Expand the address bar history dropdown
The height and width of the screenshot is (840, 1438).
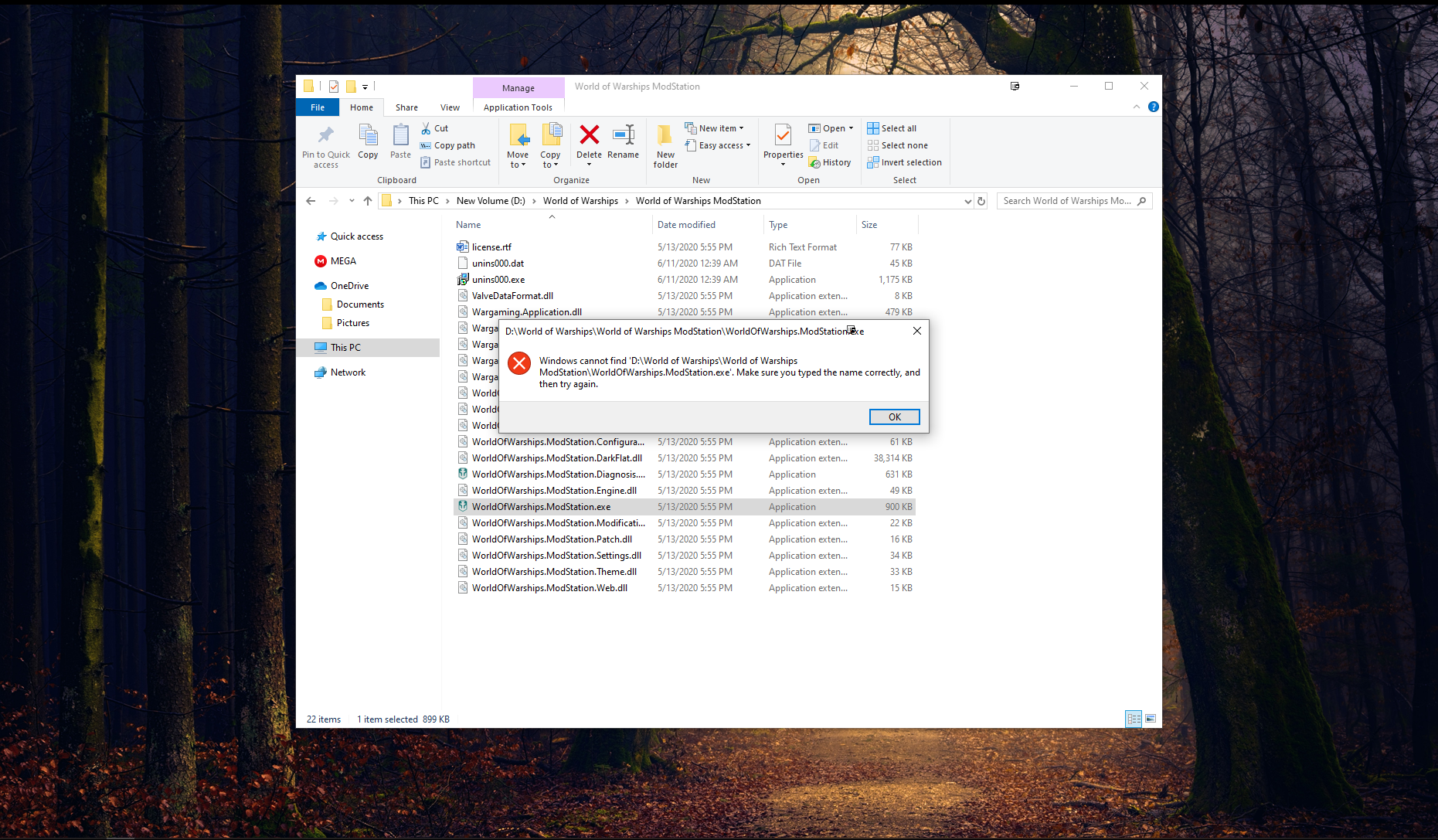tap(967, 201)
